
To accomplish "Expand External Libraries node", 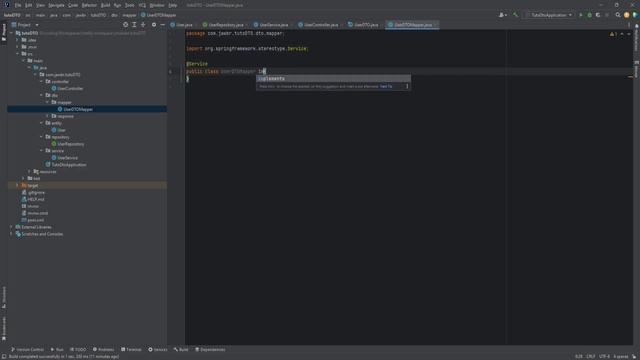I will tap(11, 227).
